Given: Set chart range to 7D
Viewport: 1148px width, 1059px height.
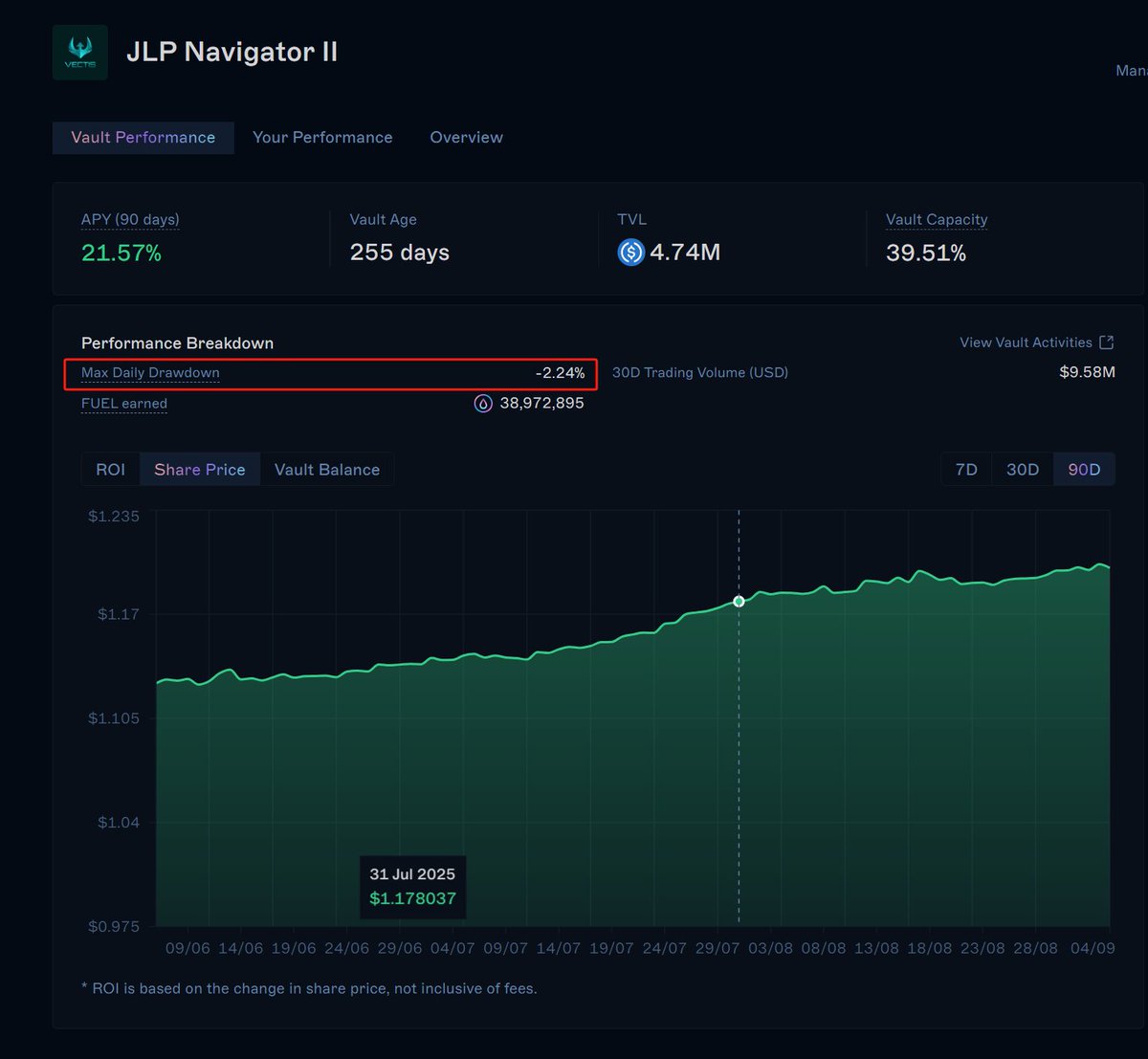Looking at the screenshot, I should coord(966,470).
